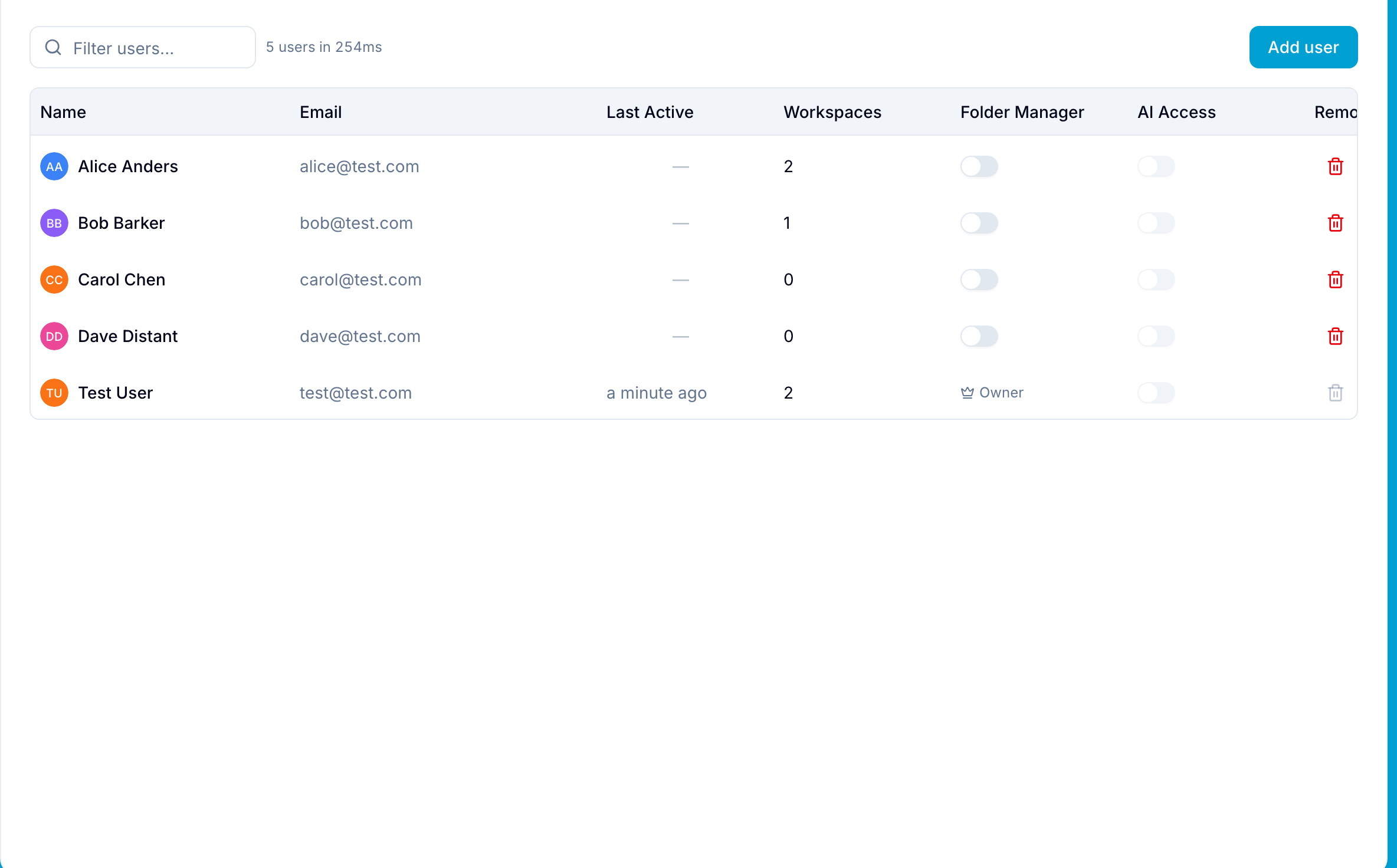Image resolution: width=1397 pixels, height=868 pixels.
Task: Click Dave Distant's workspace count 0
Action: point(788,336)
